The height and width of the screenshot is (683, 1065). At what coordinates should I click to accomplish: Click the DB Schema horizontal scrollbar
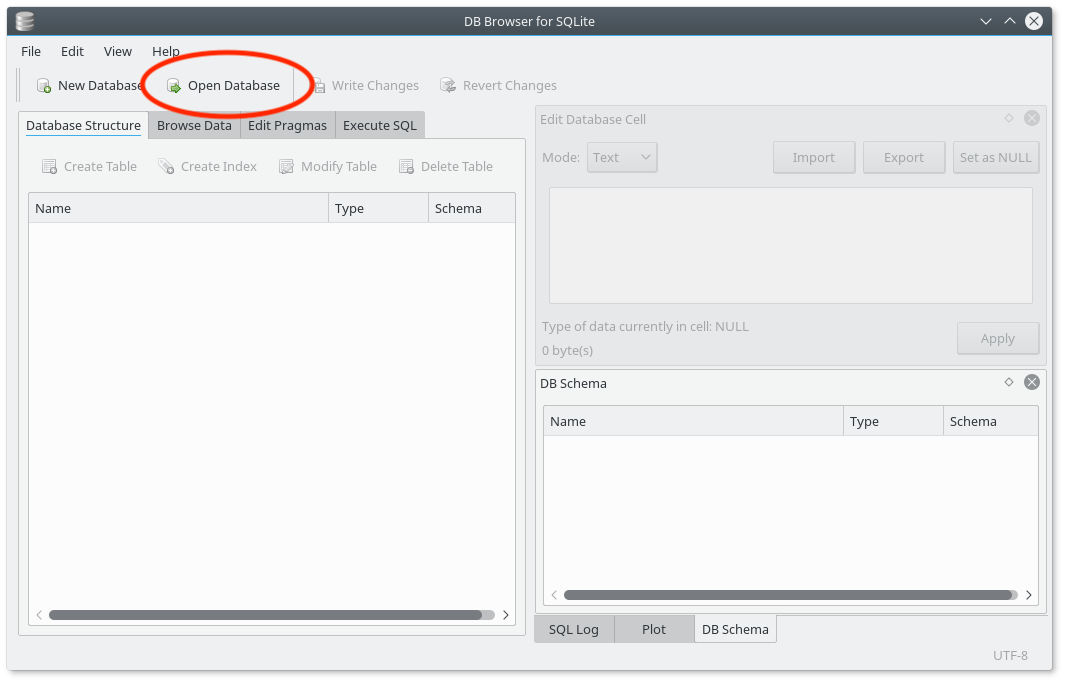pos(790,594)
